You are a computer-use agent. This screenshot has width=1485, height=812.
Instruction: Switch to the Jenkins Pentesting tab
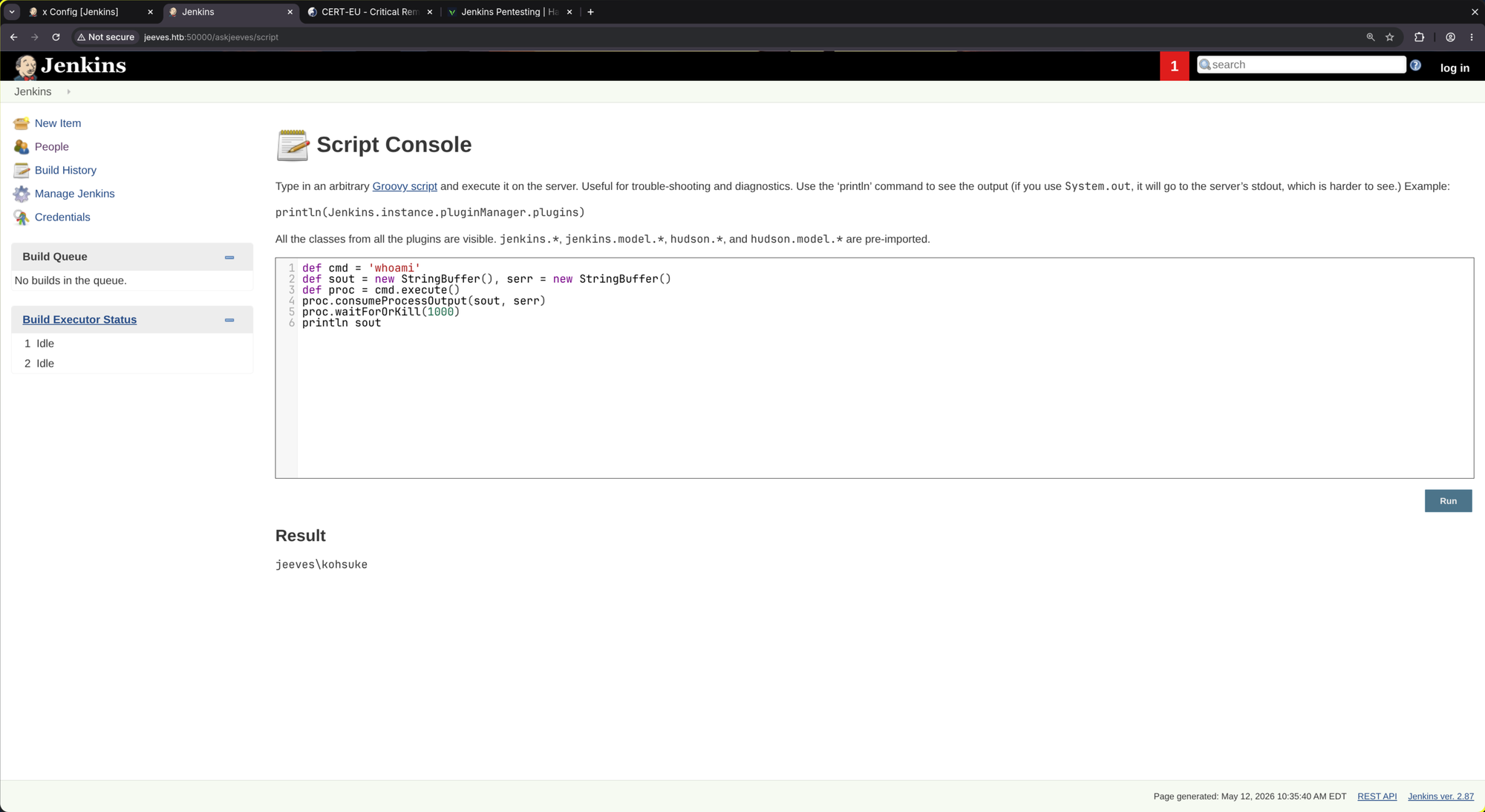click(x=509, y=12)
